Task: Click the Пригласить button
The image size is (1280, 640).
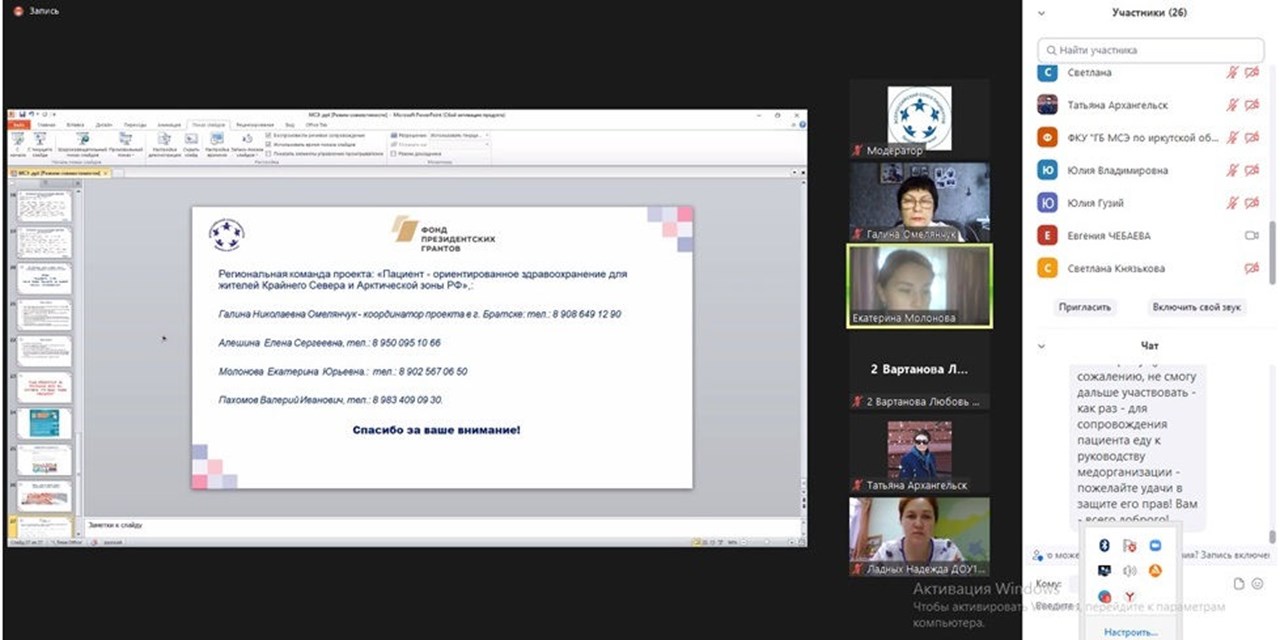Action: pos(1085,307)
